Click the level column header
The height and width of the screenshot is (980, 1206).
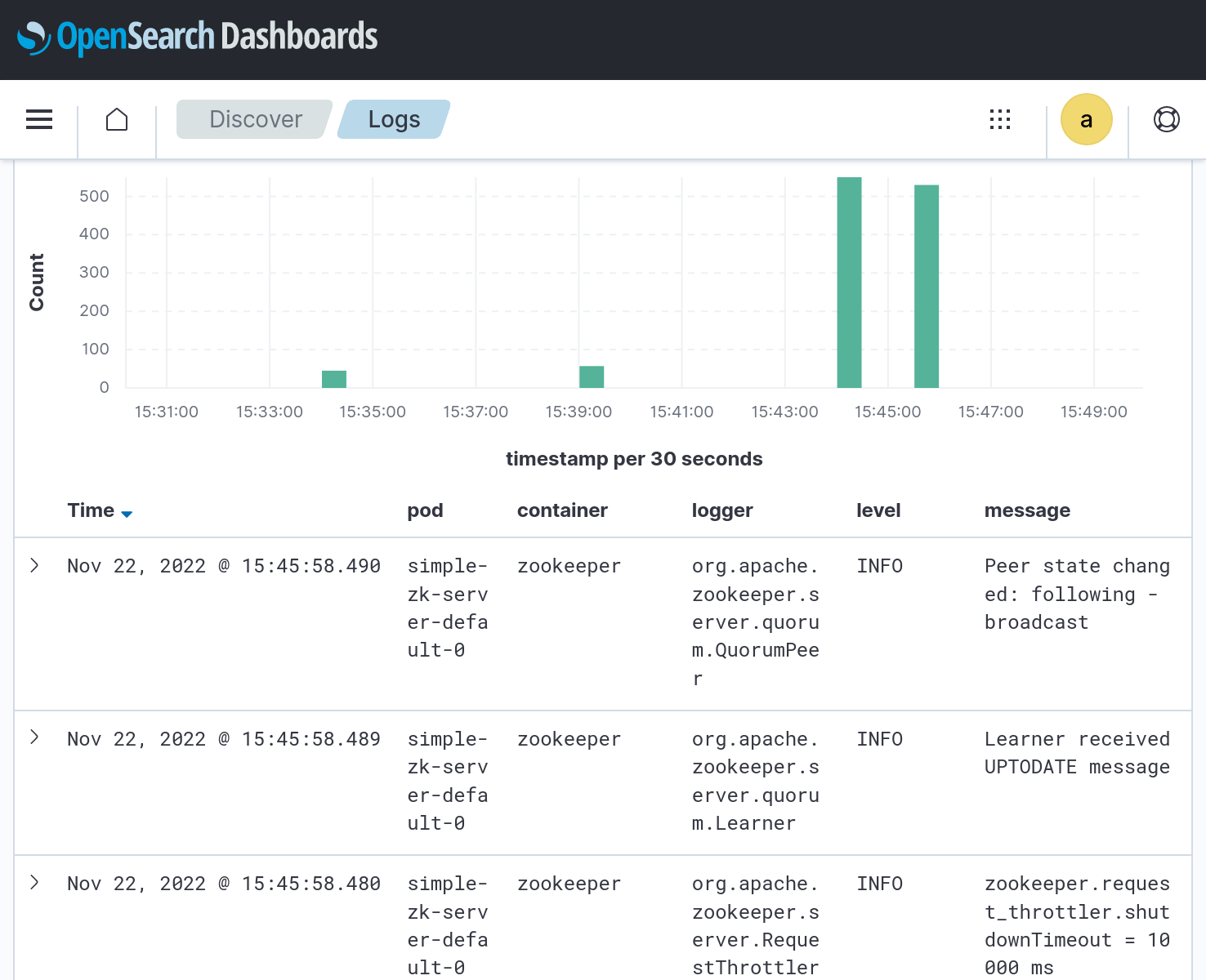point(878,510)
